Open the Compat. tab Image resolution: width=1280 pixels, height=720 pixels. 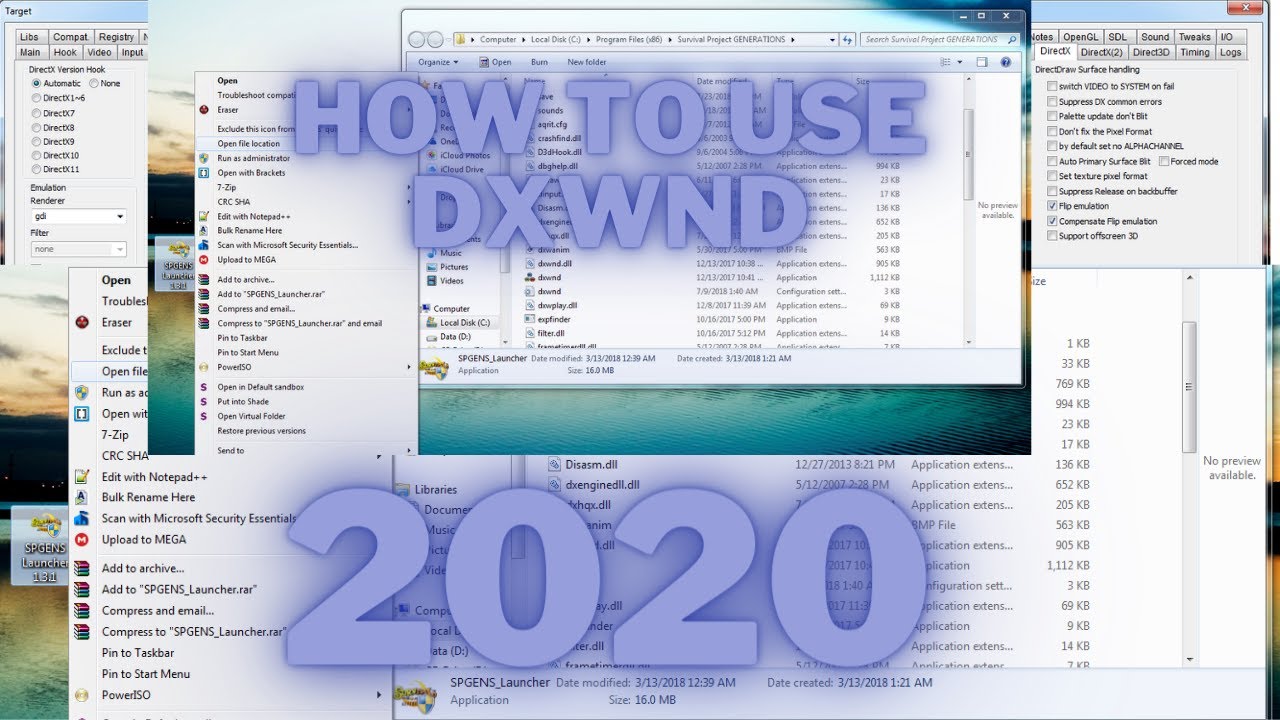71,37
